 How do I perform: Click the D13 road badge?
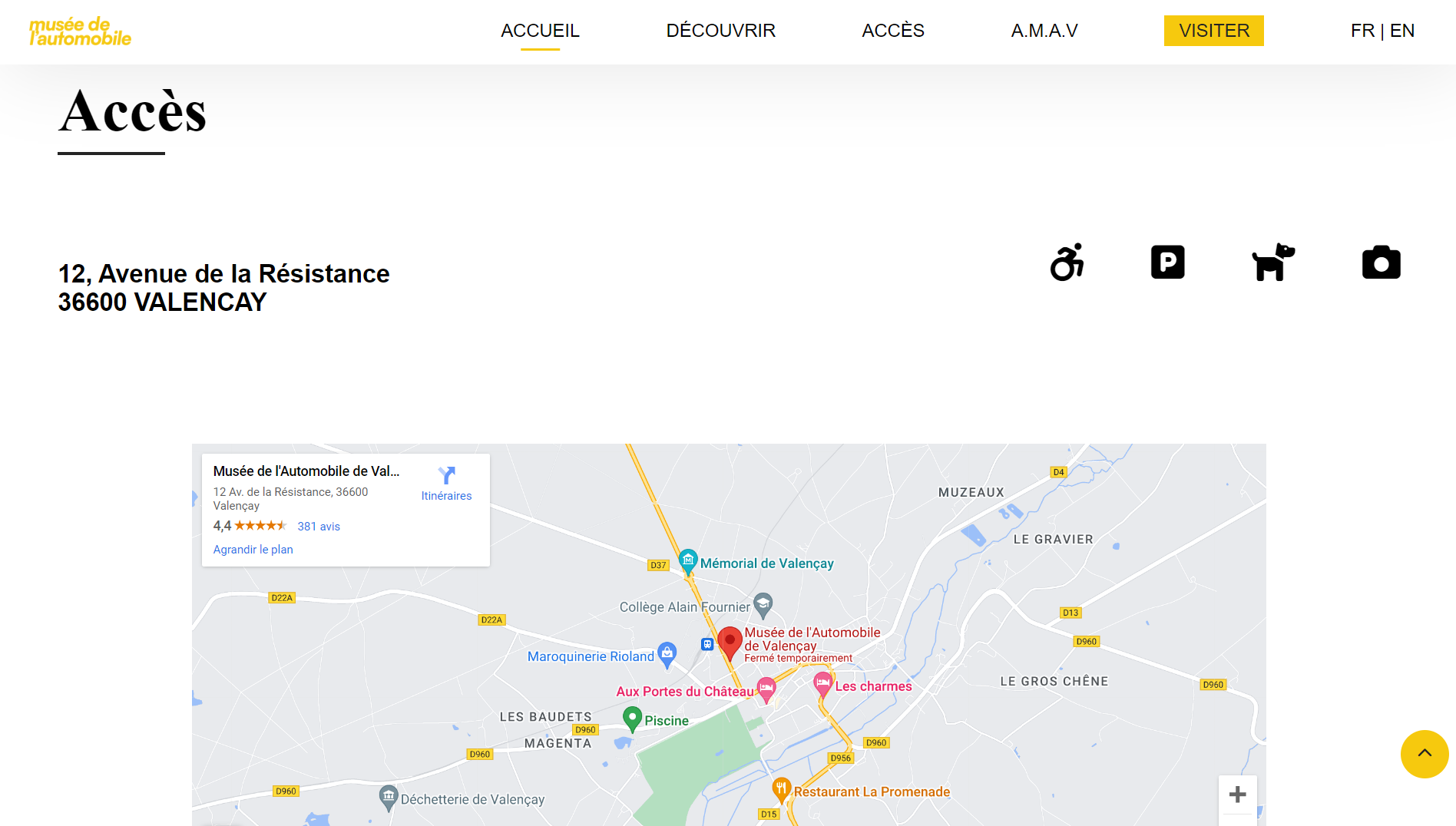[x=1070, y=613]
